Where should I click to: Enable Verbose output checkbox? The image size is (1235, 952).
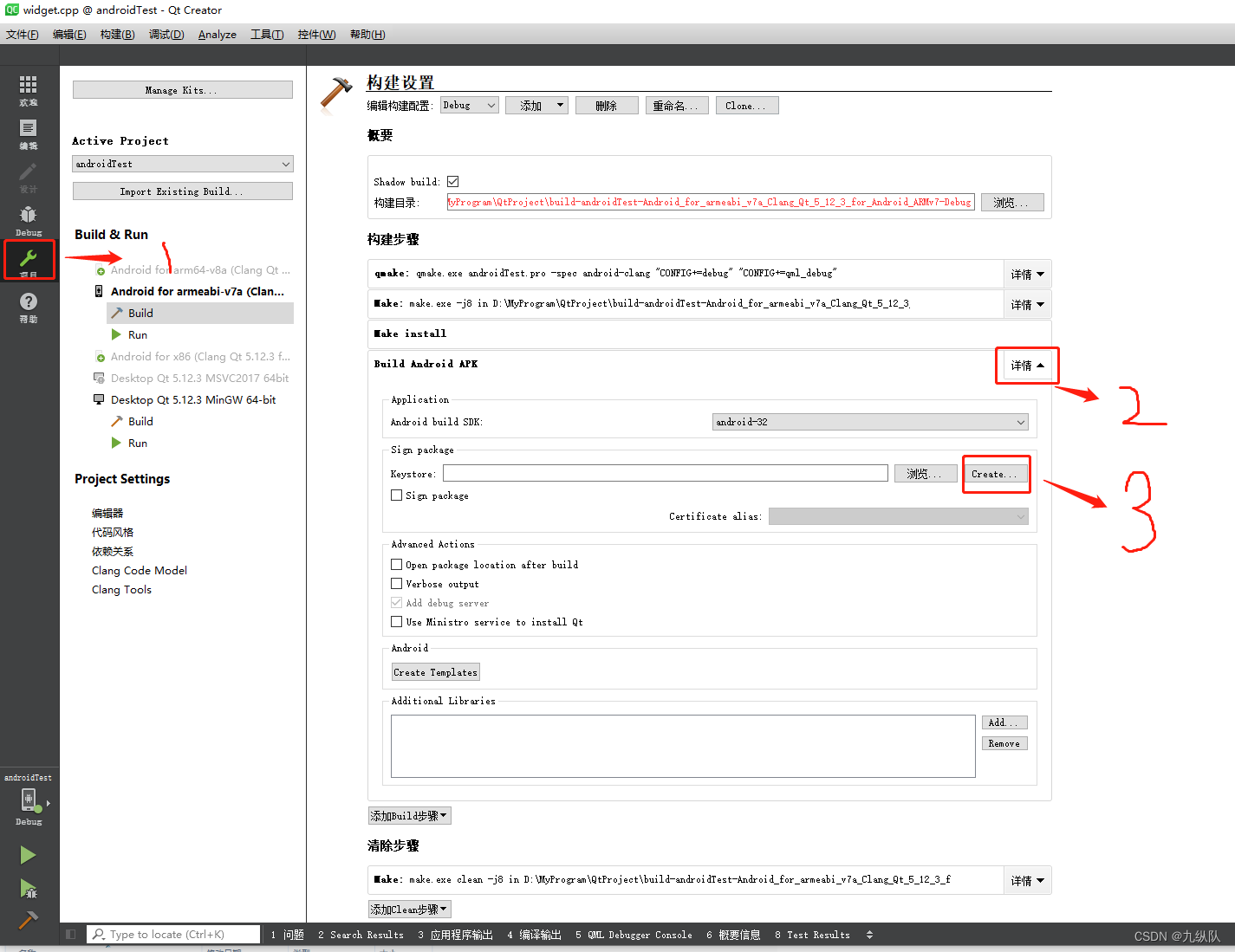396,584
